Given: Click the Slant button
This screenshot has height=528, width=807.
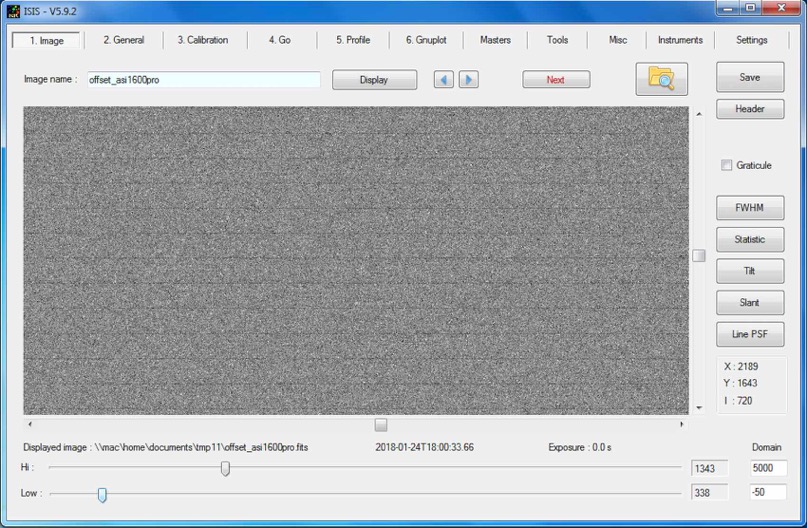Looking at the screenshot, I should point(750,303).
